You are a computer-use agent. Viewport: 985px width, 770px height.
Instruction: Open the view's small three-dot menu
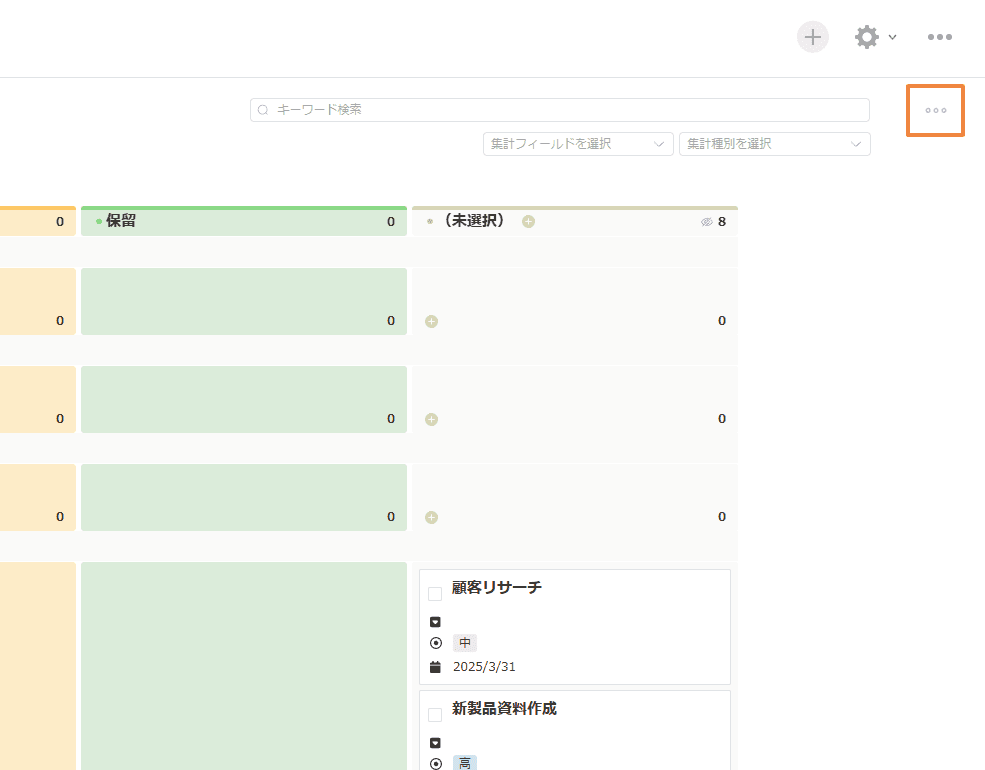(x=935, y=111)
